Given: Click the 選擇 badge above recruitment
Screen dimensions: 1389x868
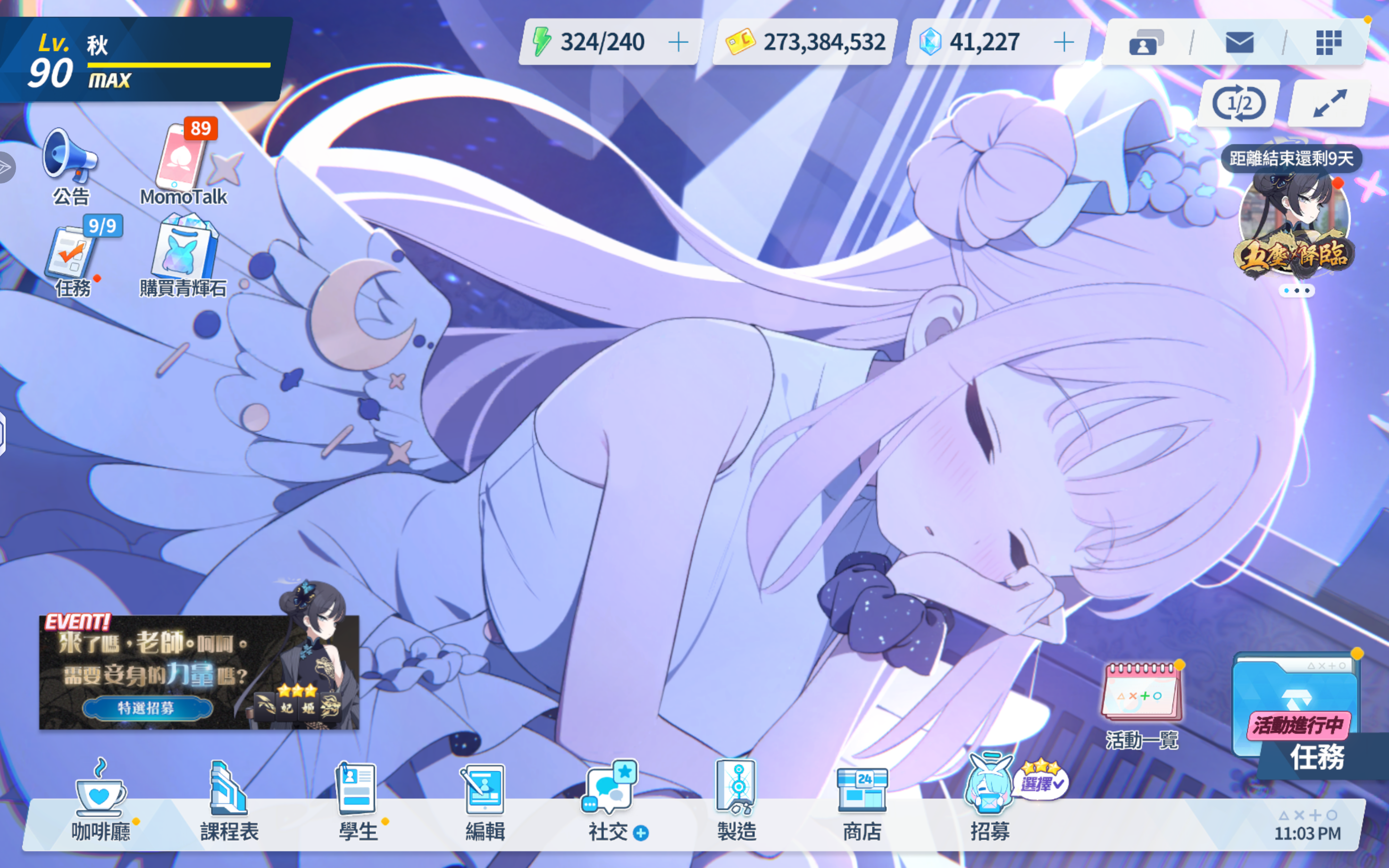Looking at the screenshot, I should 1041,781.
